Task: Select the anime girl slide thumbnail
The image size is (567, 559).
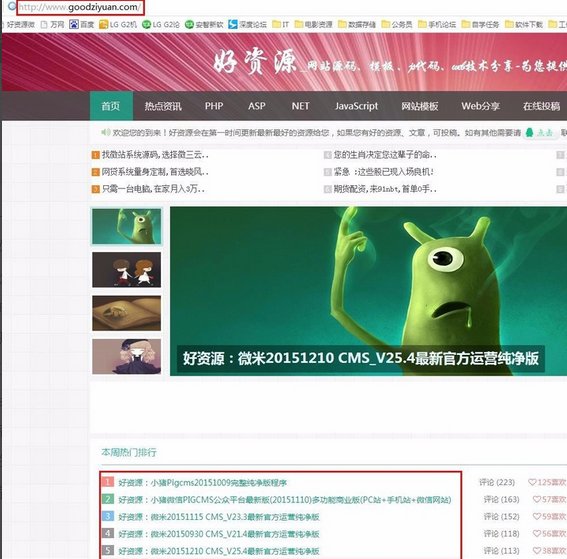Action: tap(127, 357)
